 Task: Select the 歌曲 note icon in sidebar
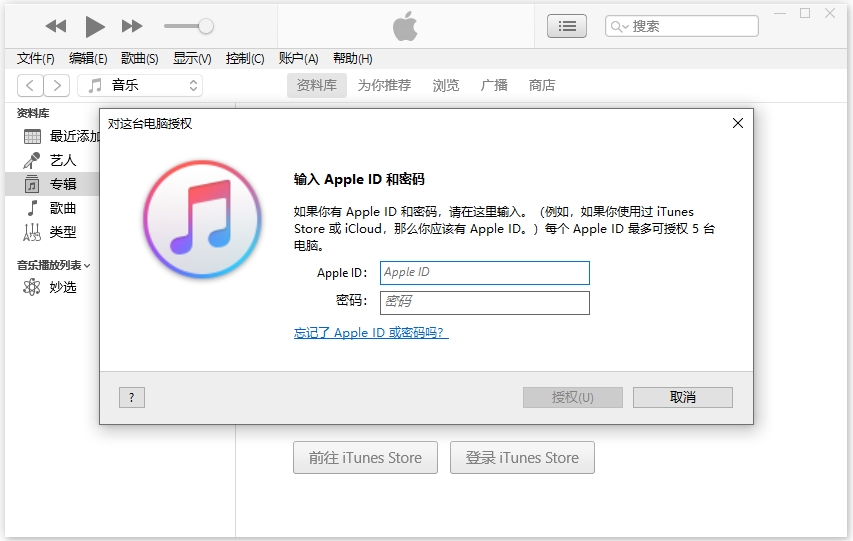point(33,208)
